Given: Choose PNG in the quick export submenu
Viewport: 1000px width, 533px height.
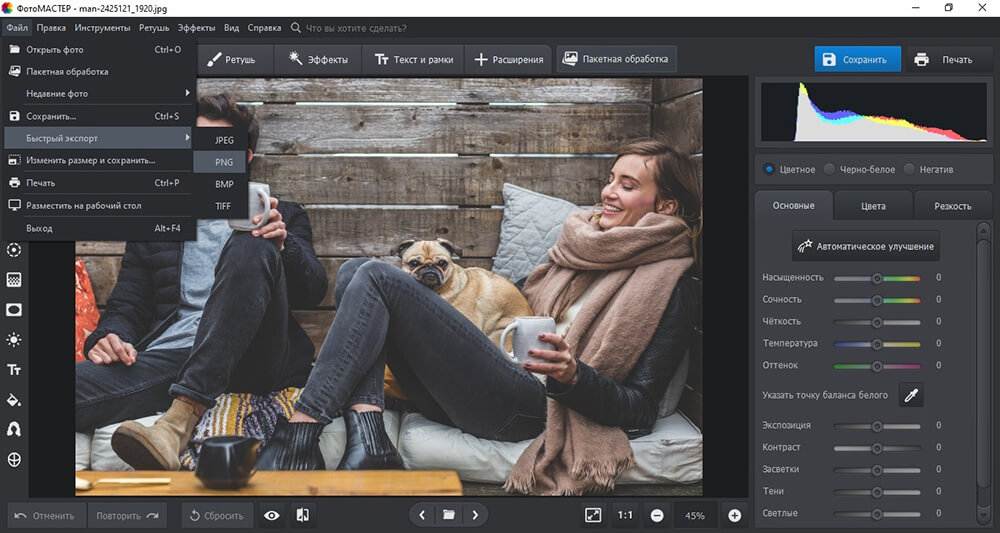Looking at the screenshot, I should (x=224, y=162).
